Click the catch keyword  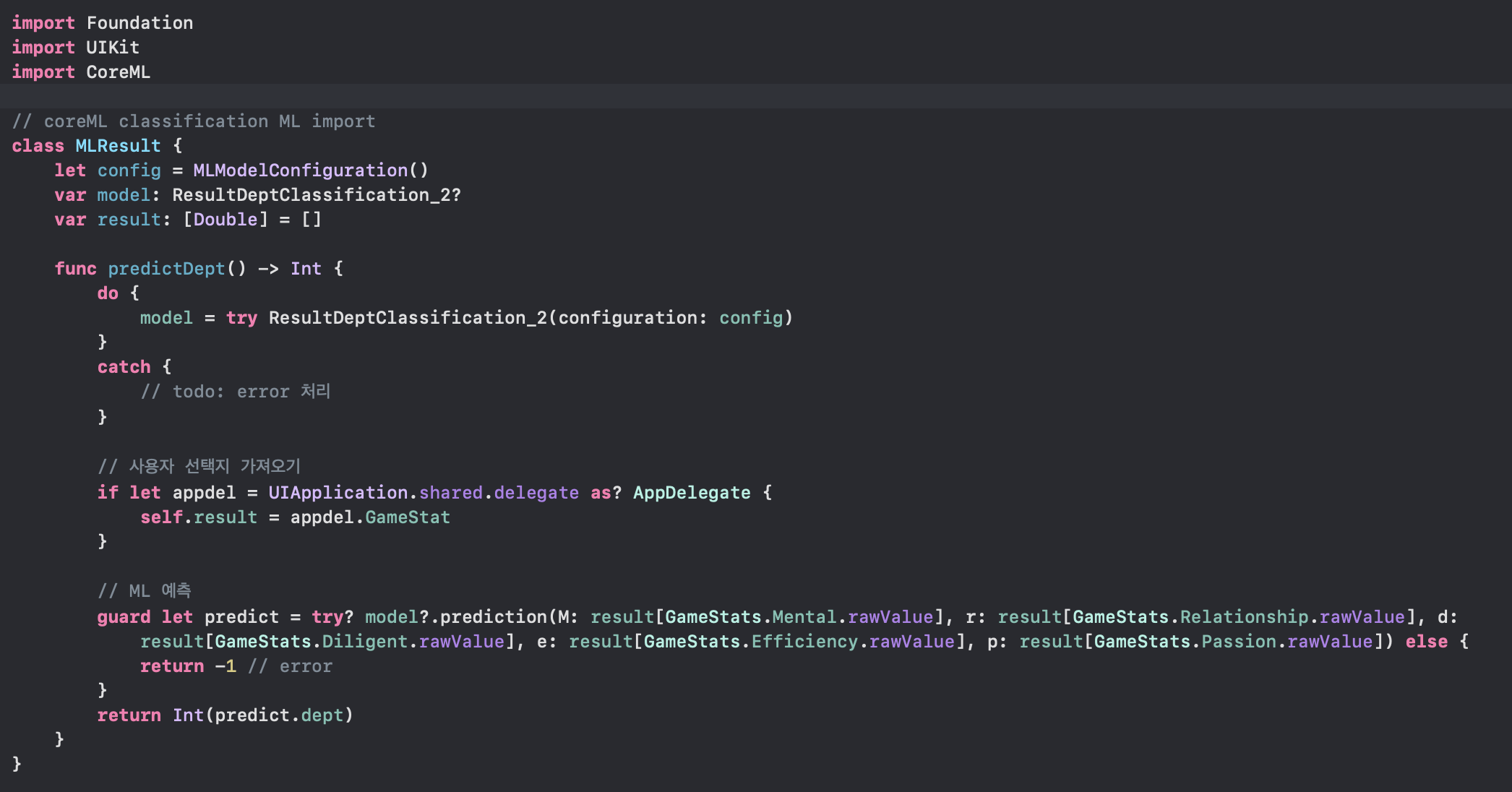pyautogui.click(x=124, y=367)
